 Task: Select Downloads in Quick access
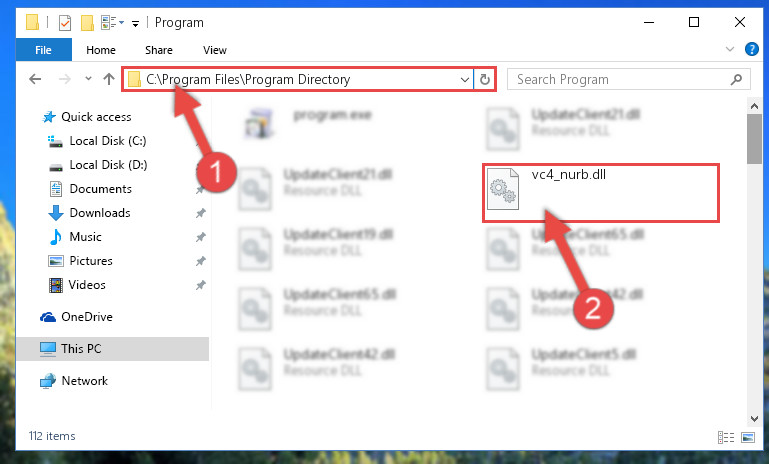100,213
